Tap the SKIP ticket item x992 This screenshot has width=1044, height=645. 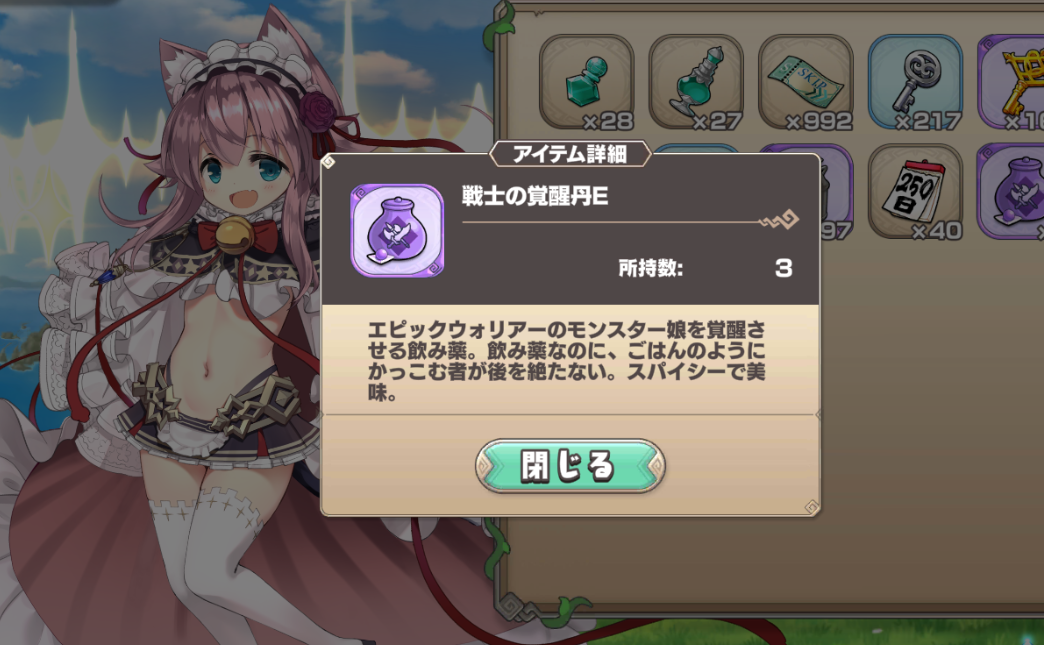806,82
